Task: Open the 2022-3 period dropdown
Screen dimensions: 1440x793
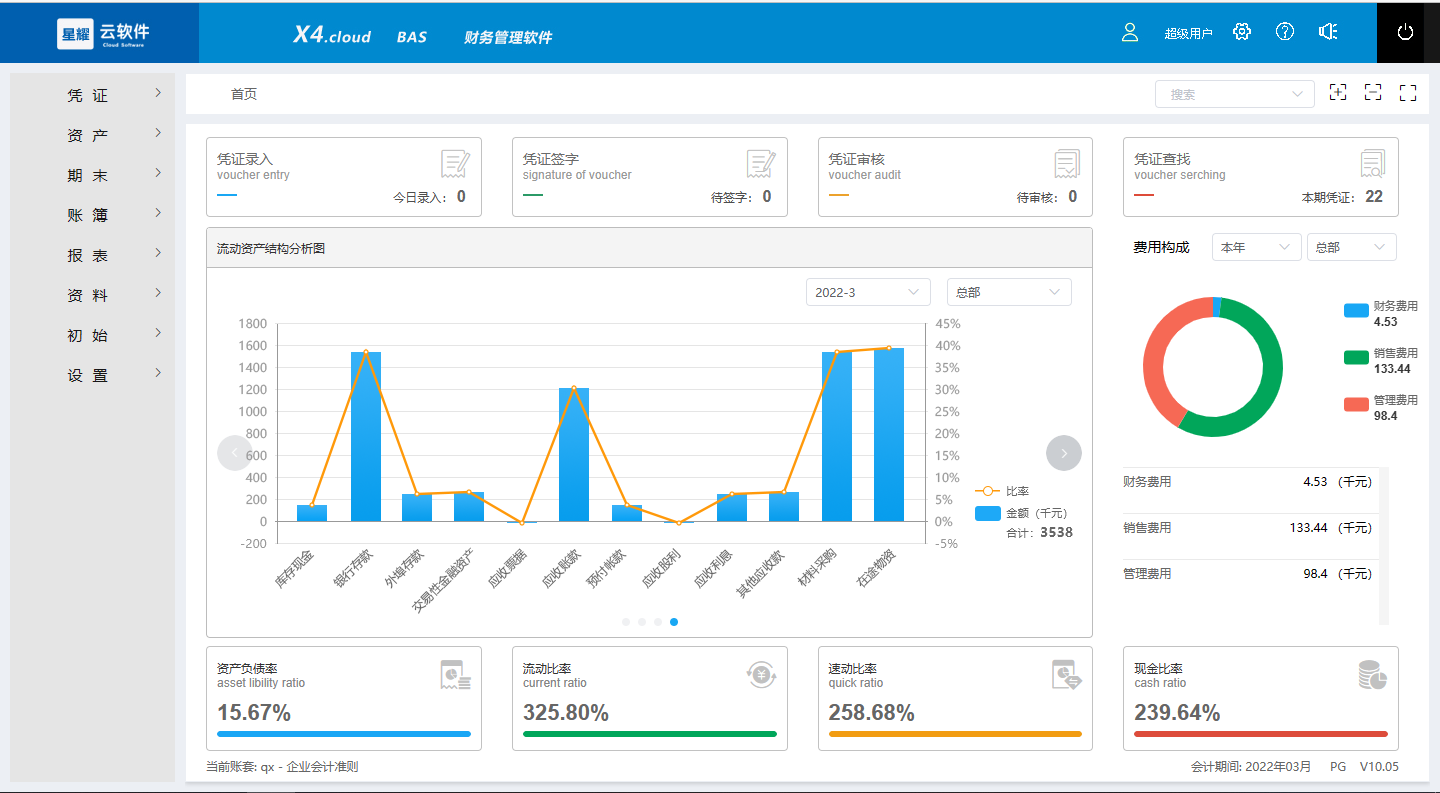Action: point(868,292)
